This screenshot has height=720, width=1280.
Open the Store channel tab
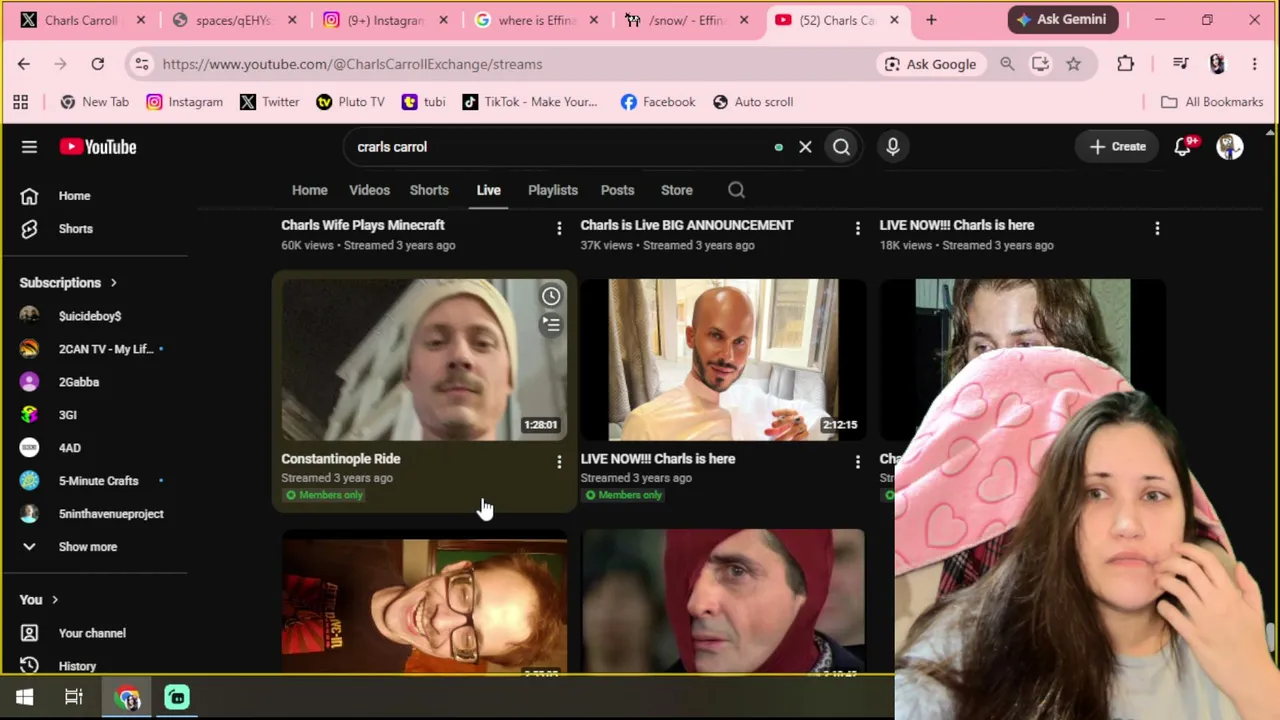pos(676,190)
